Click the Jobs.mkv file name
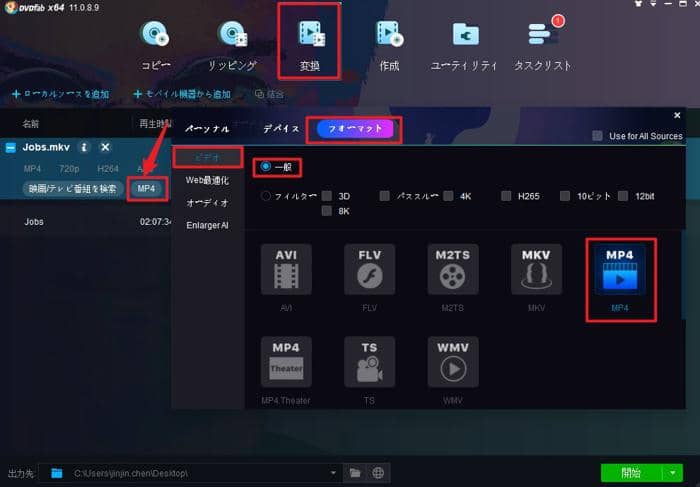Viewport: 700px width, 487px height. (x=46, y=147)
